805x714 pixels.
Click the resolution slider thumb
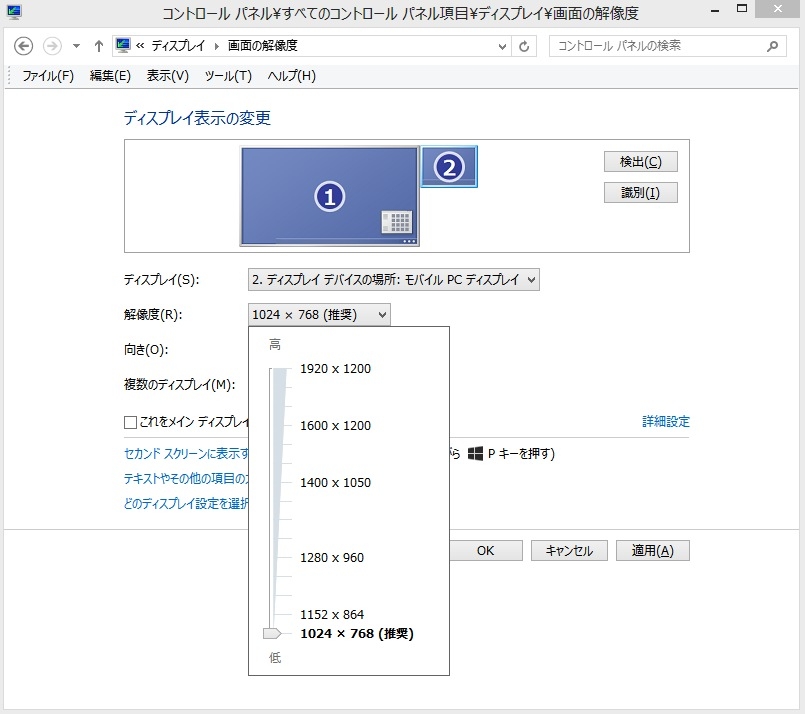coord(272,633)
